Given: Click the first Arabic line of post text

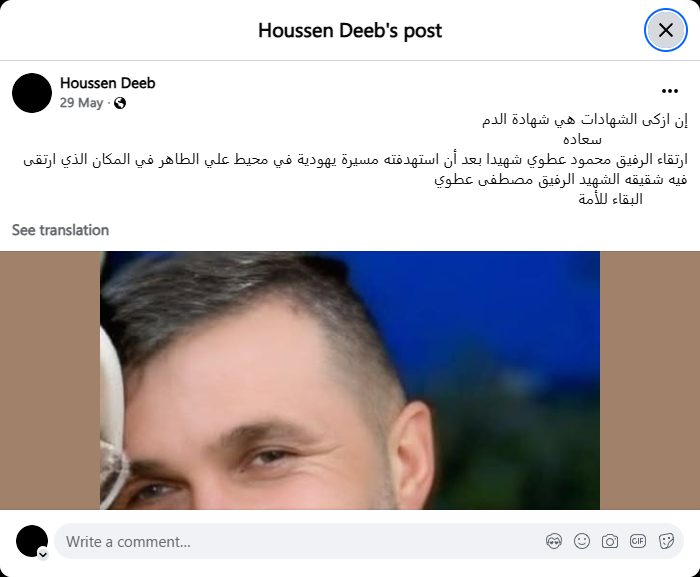Looking at the screenshot, I should (x=585, y=120).
